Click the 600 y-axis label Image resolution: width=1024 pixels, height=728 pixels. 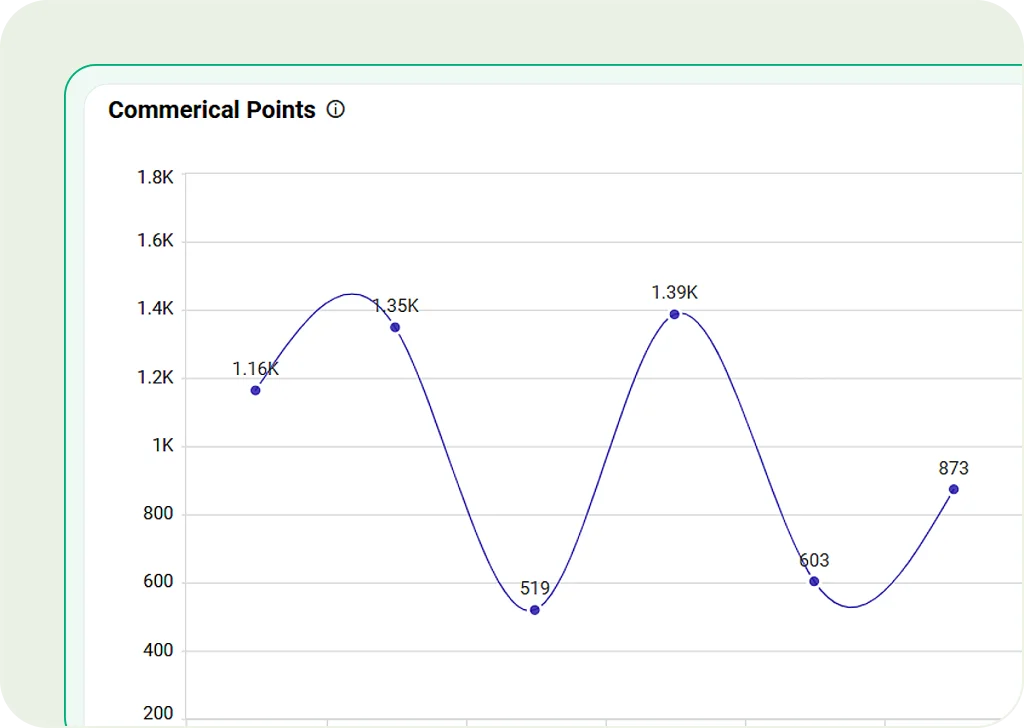157,582
